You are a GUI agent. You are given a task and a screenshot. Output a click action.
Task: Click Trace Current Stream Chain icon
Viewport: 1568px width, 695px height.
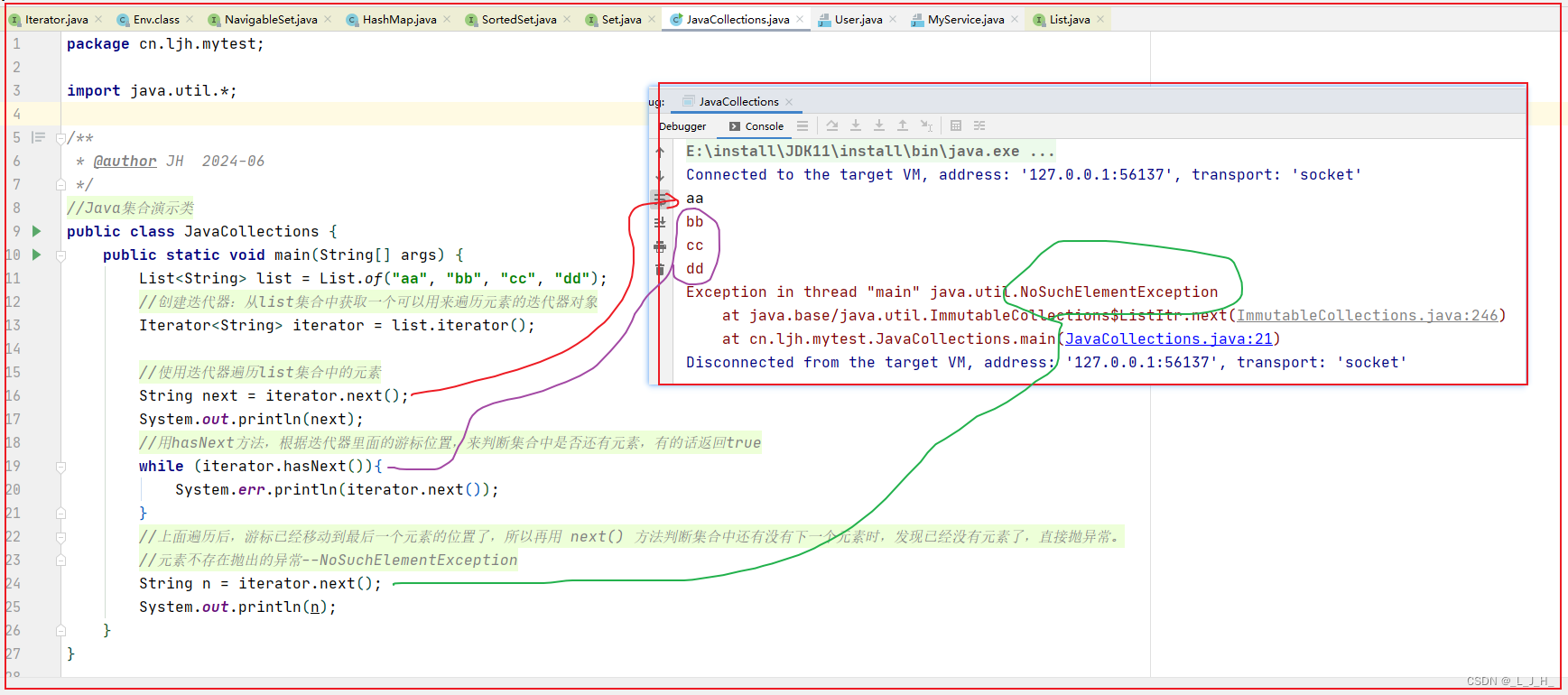979,126
